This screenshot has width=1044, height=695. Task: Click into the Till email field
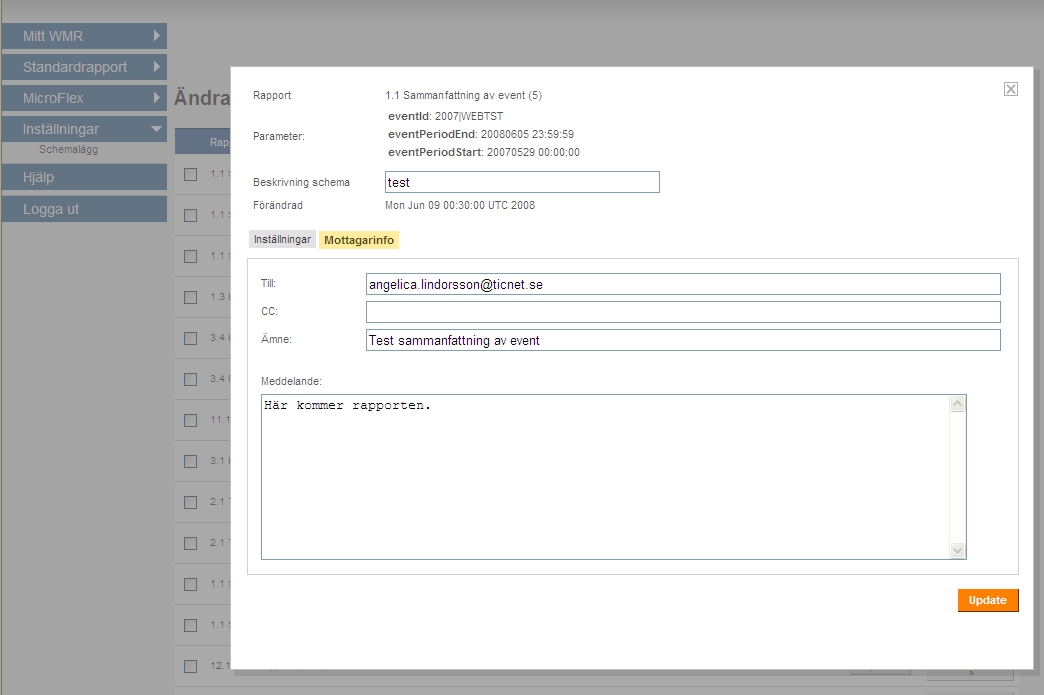683,284
